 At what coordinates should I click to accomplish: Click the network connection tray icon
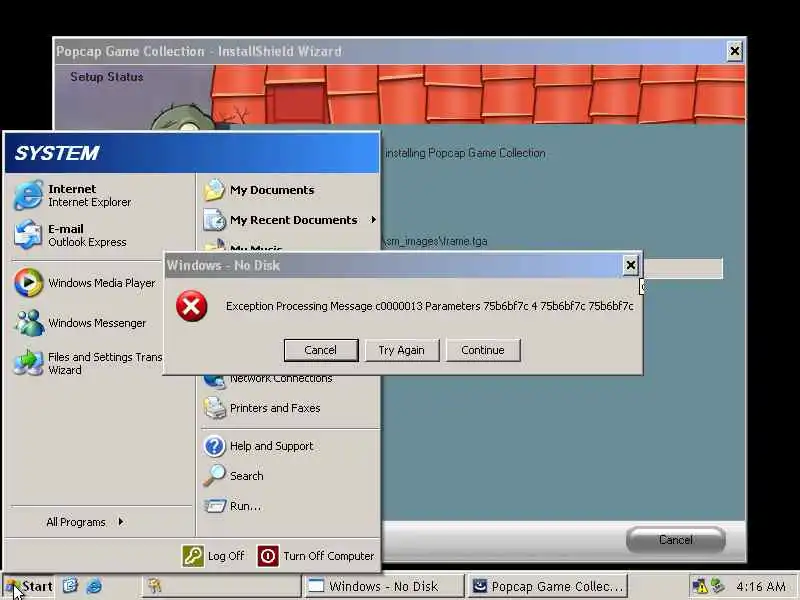718,585
